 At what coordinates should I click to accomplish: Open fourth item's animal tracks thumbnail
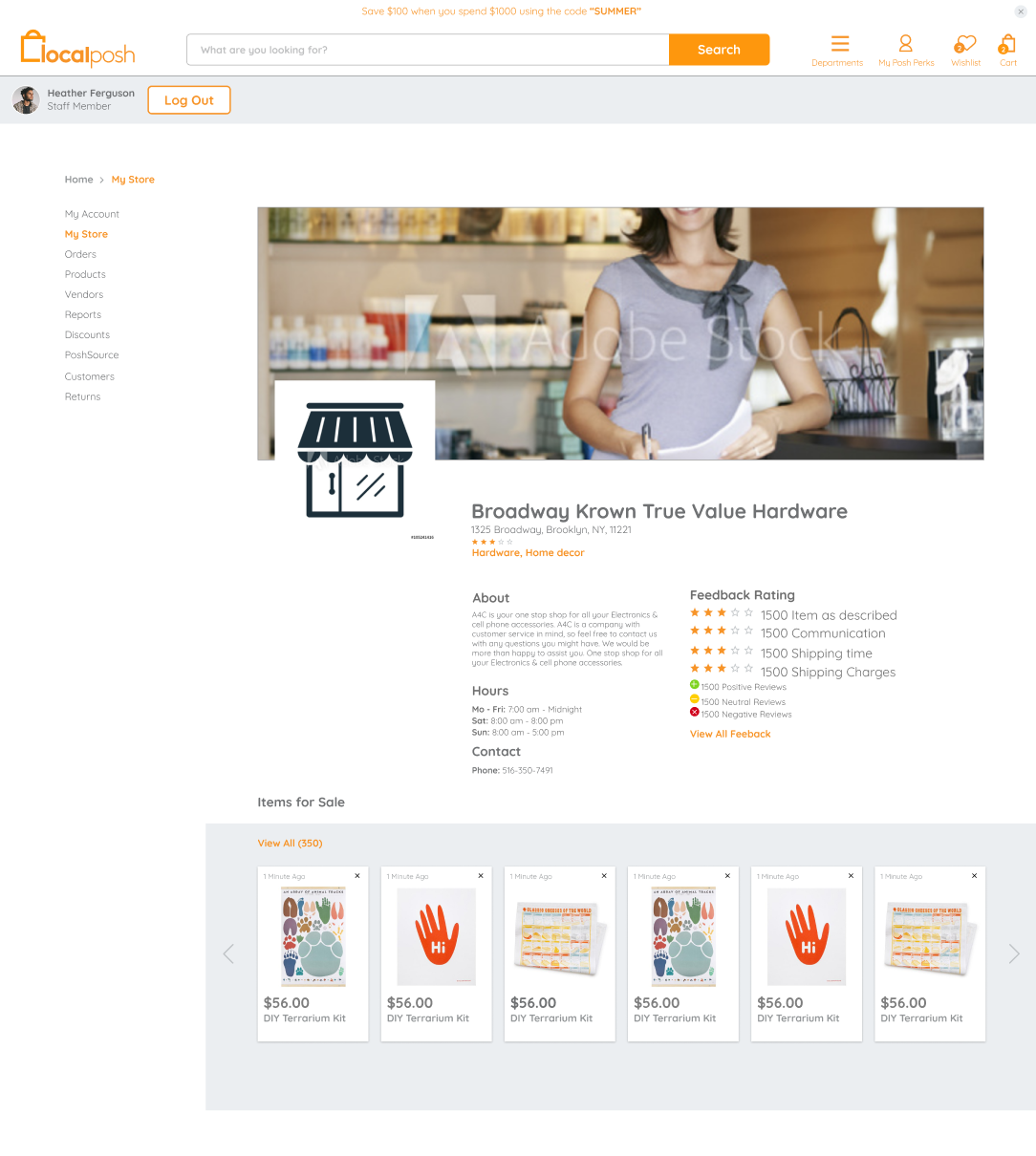tap(683, 936)
